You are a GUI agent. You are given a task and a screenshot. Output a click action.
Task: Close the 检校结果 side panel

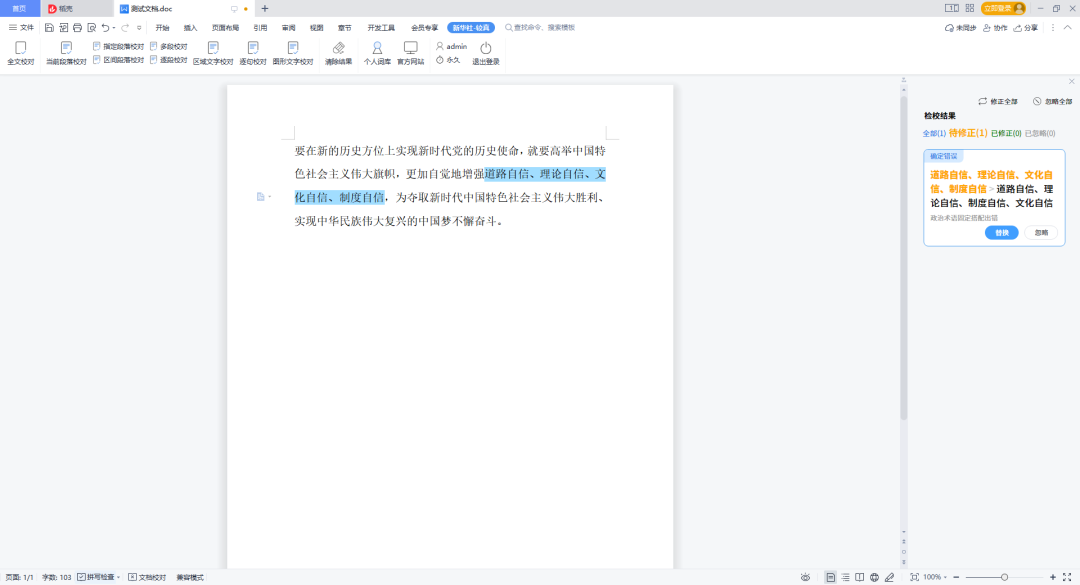click(x=1071, y=81)
